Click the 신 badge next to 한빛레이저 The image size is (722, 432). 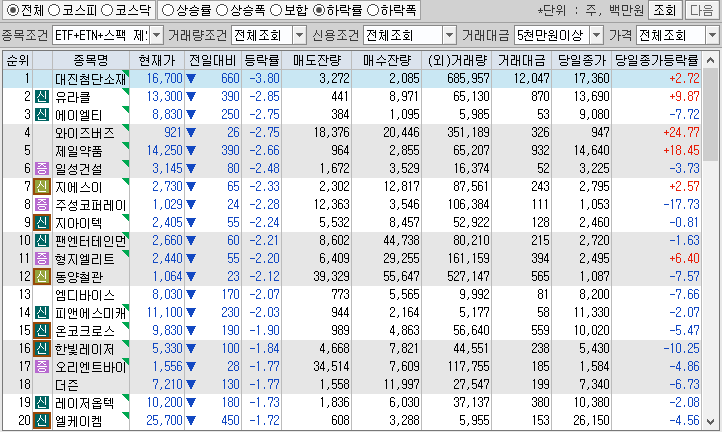[x=42, y=348]
